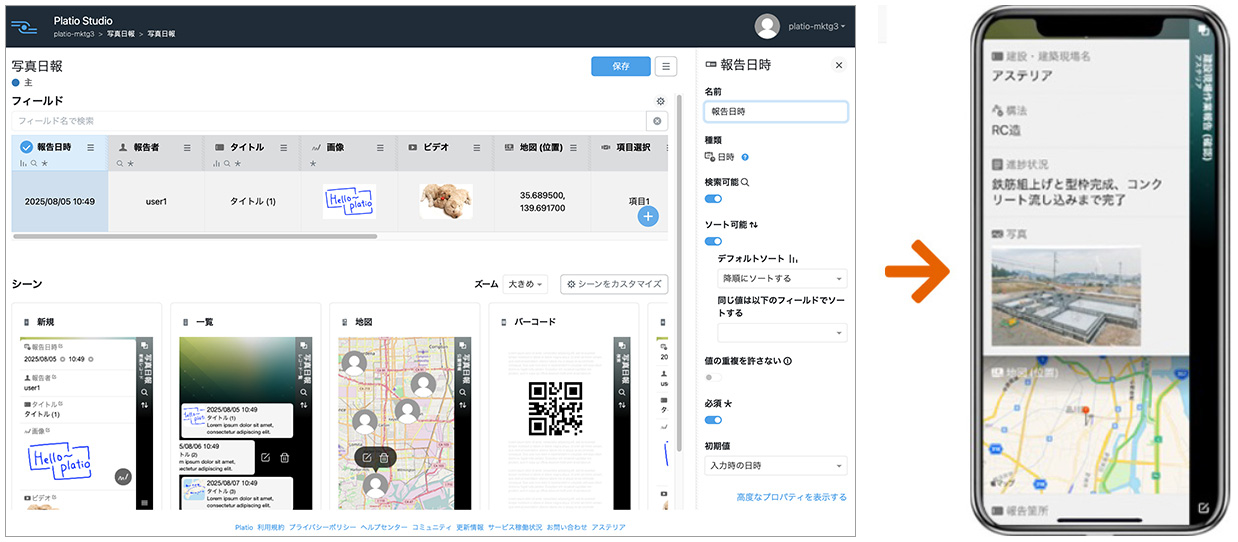Viewport: 1238px width, 542px height.
Task: Click 高度なプロパティを表示する link
Action: click(x=791, y=497)
